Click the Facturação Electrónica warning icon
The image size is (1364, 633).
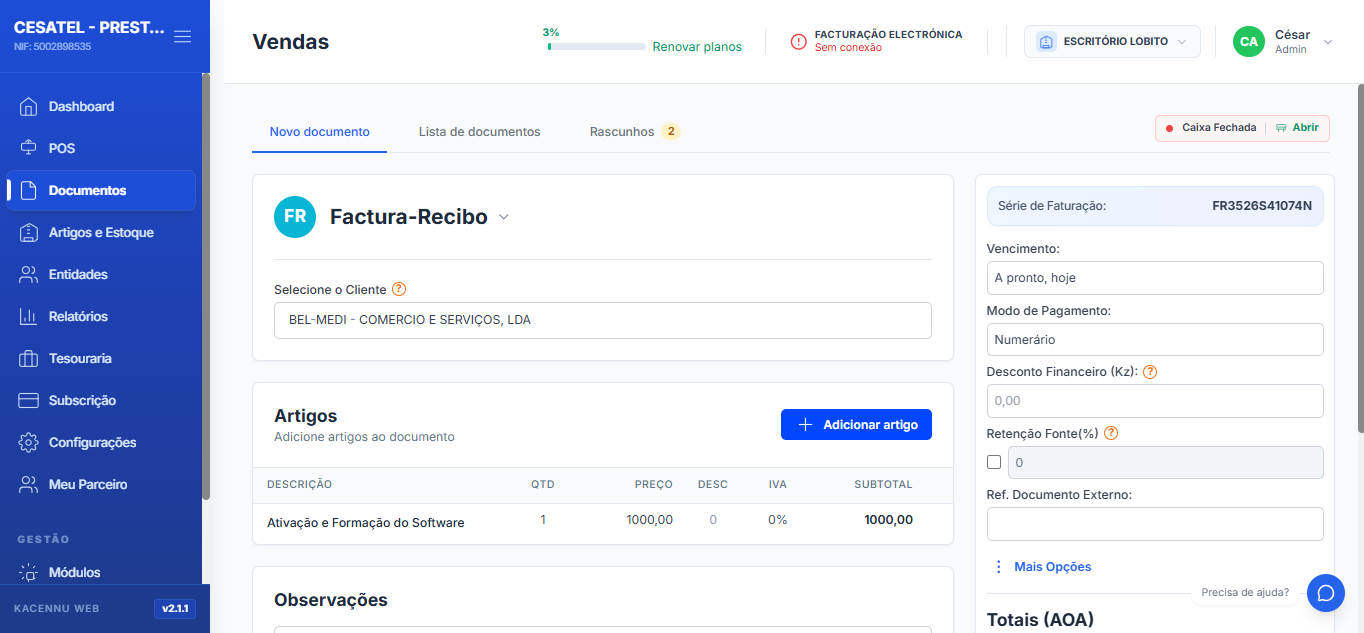tap(798, 41)
